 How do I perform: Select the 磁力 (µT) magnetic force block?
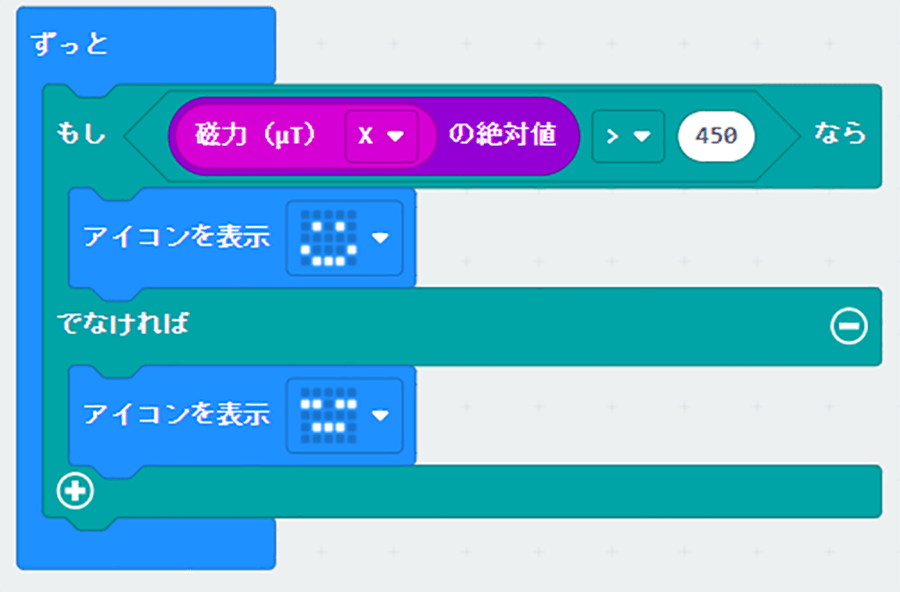(x=260, y=135)
